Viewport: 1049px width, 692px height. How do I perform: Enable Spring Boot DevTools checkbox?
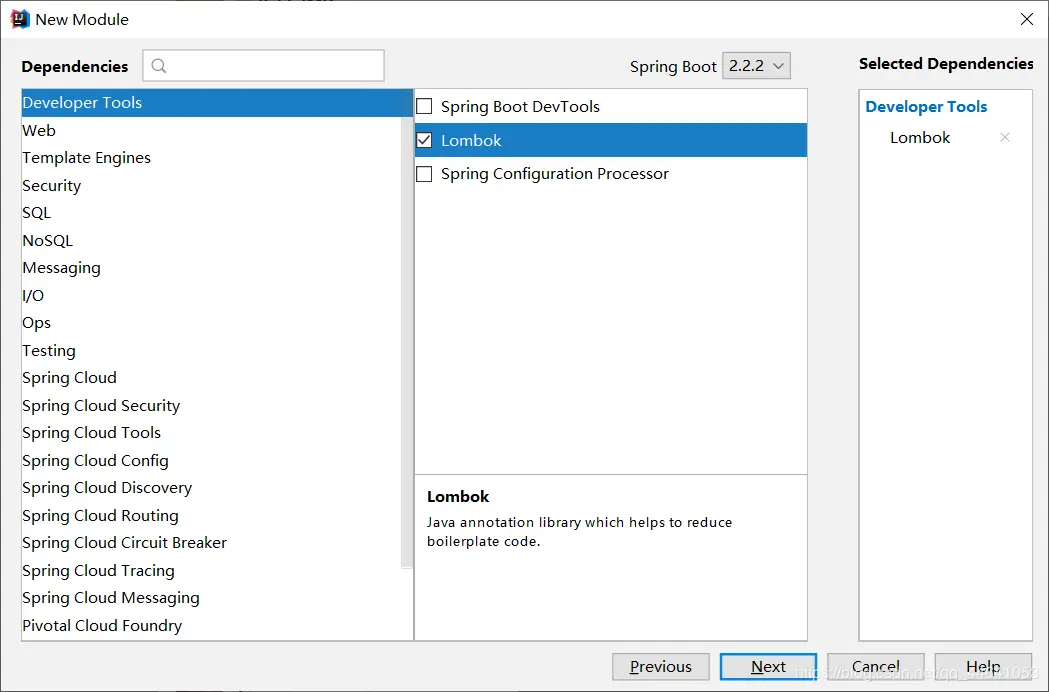coord(424,106)
